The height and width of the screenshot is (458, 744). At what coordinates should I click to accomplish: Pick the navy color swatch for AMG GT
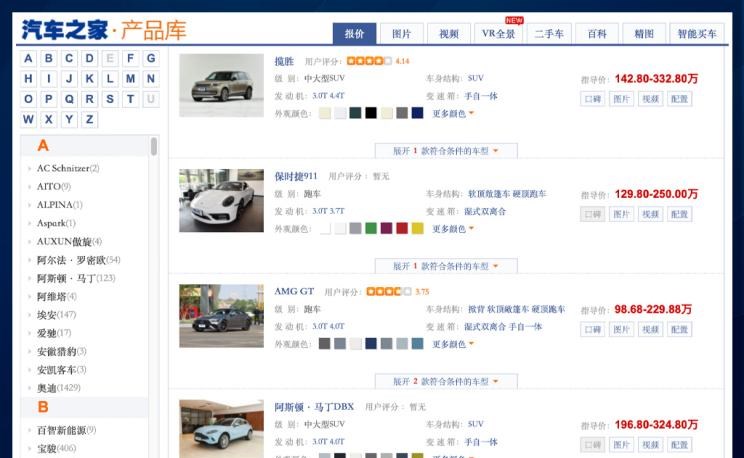point(371,344)
